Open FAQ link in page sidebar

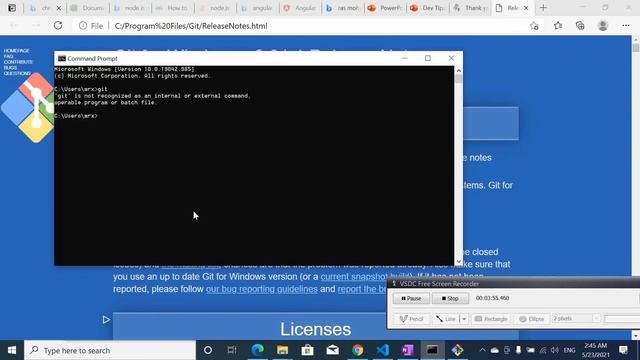click(x=9, y=56)
